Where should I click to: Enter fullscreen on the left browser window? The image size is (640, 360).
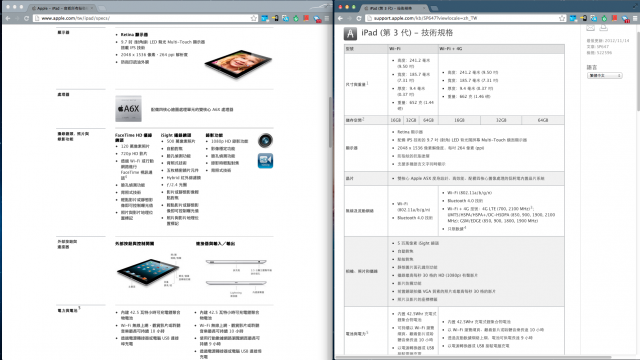click(328, 5)
